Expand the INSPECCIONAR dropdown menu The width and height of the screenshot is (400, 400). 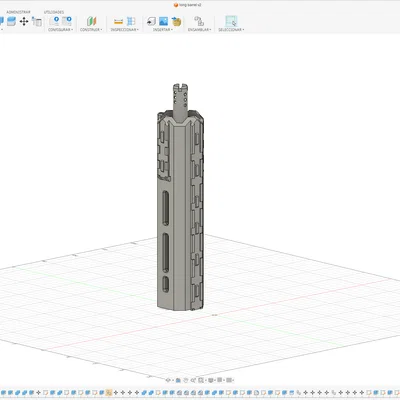(124, 30)
